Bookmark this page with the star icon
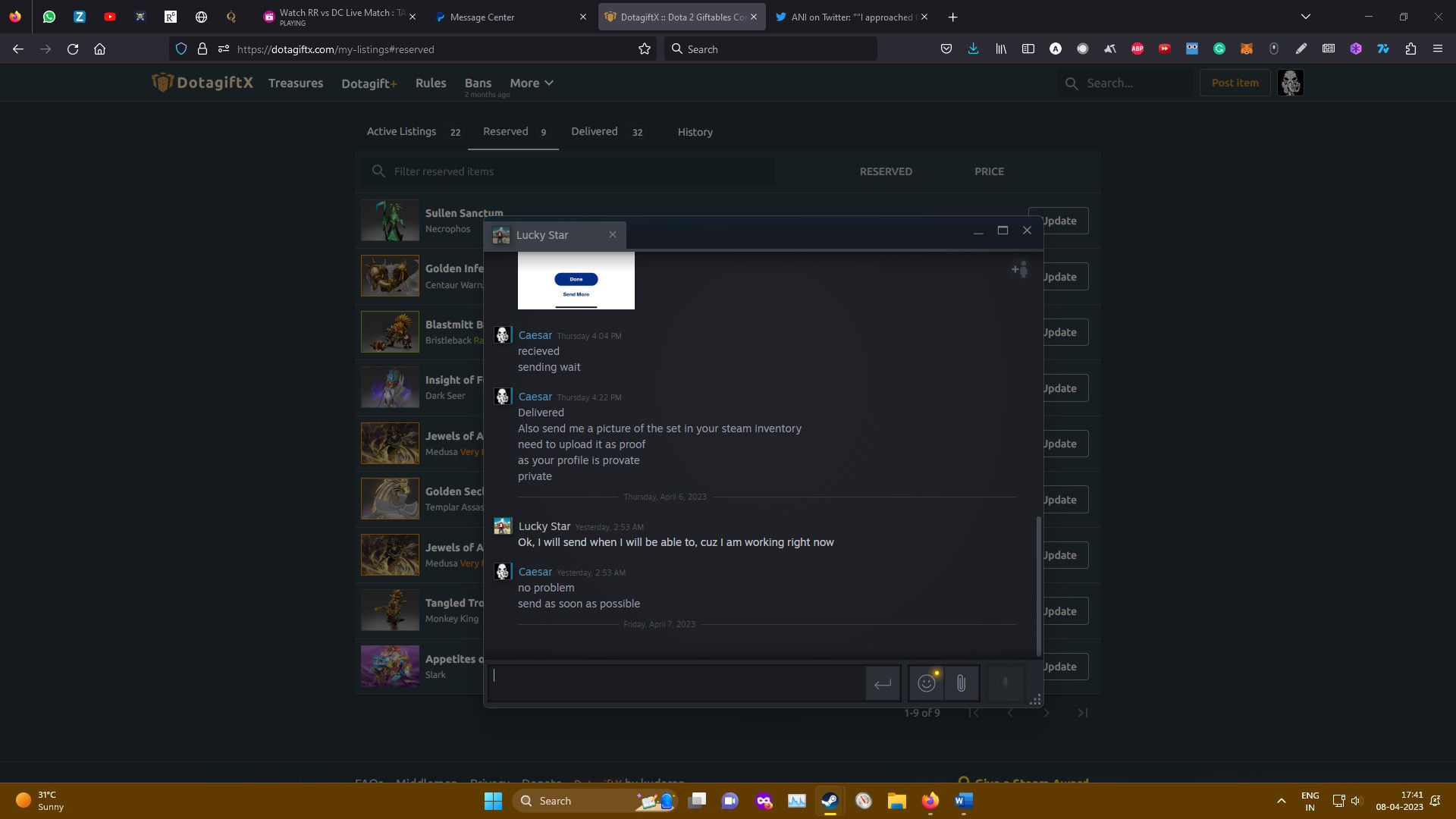This screenshot has width=1456, height=819. click(645, 49)
